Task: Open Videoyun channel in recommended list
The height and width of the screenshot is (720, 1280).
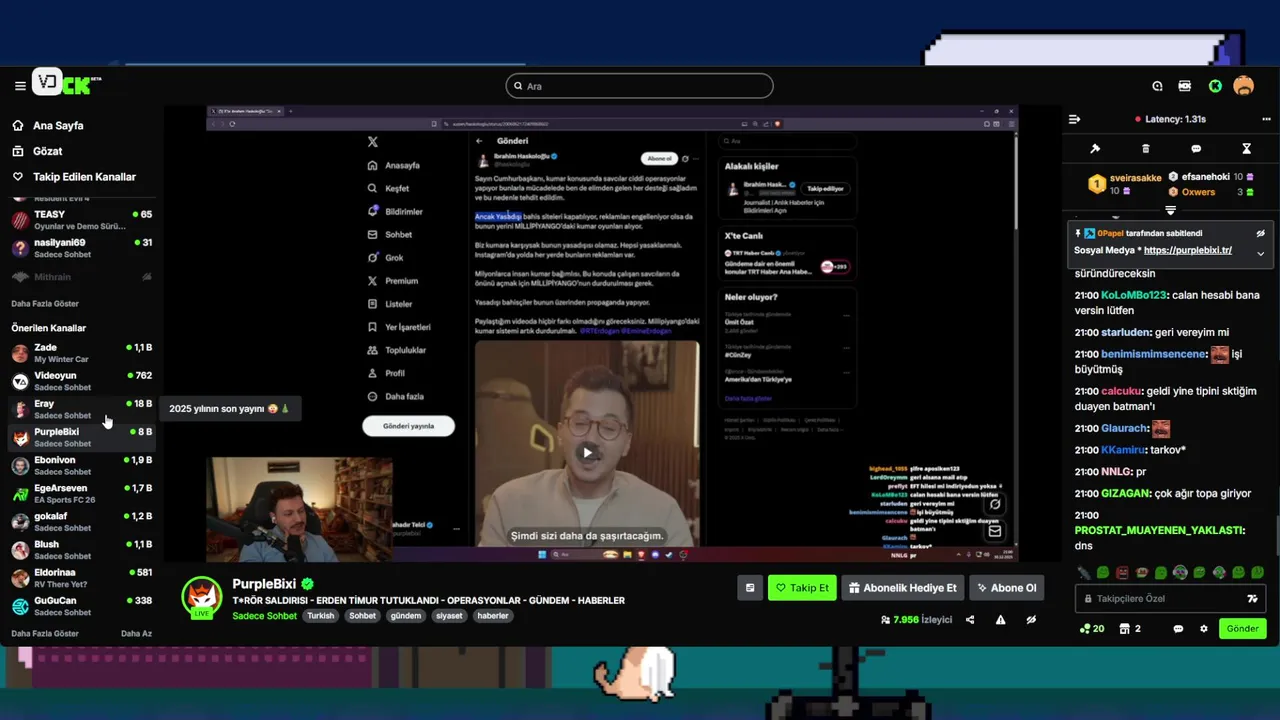Action: pos(82,381)
